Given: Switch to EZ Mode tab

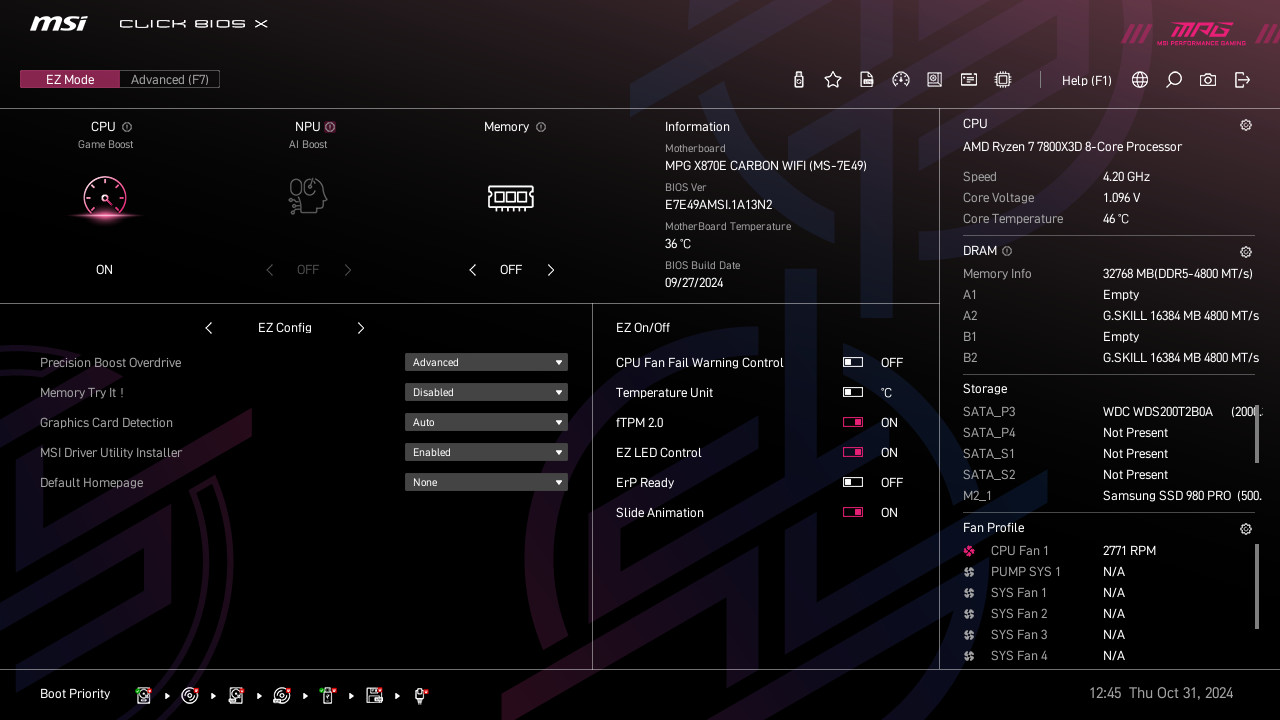Looking at the screenshot, I should 70,80.
